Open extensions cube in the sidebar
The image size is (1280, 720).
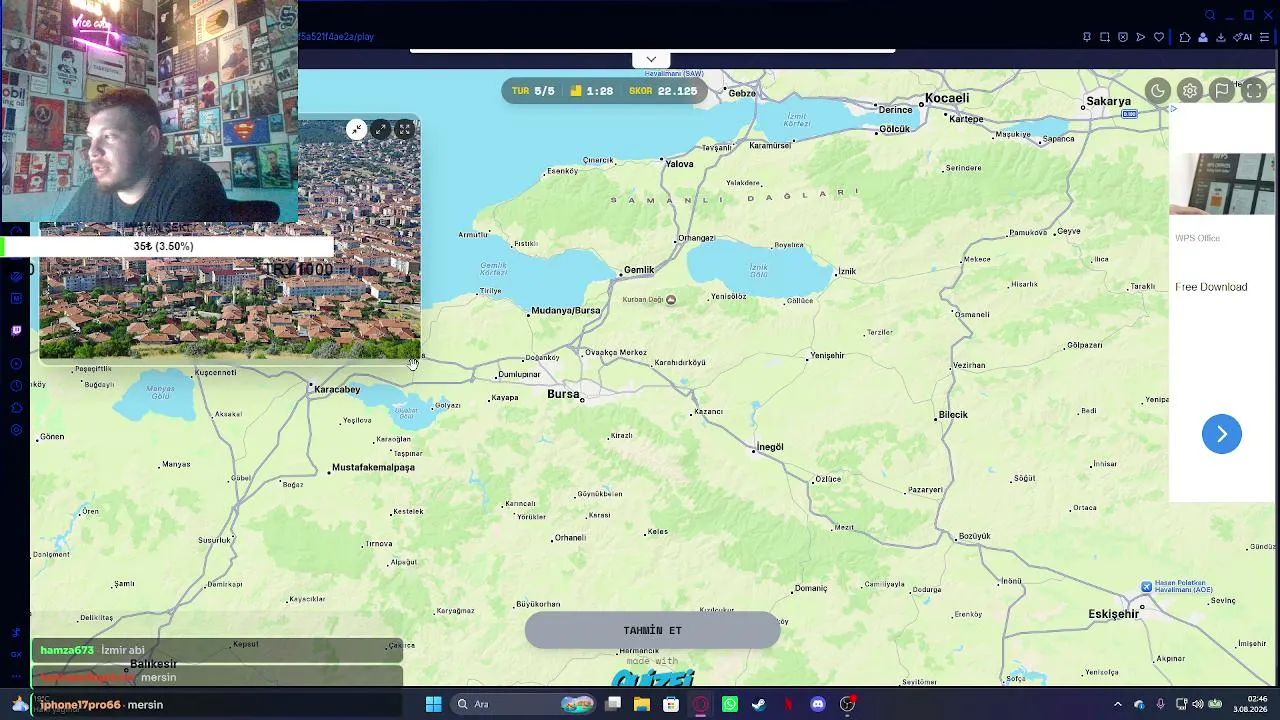(16, 408)
